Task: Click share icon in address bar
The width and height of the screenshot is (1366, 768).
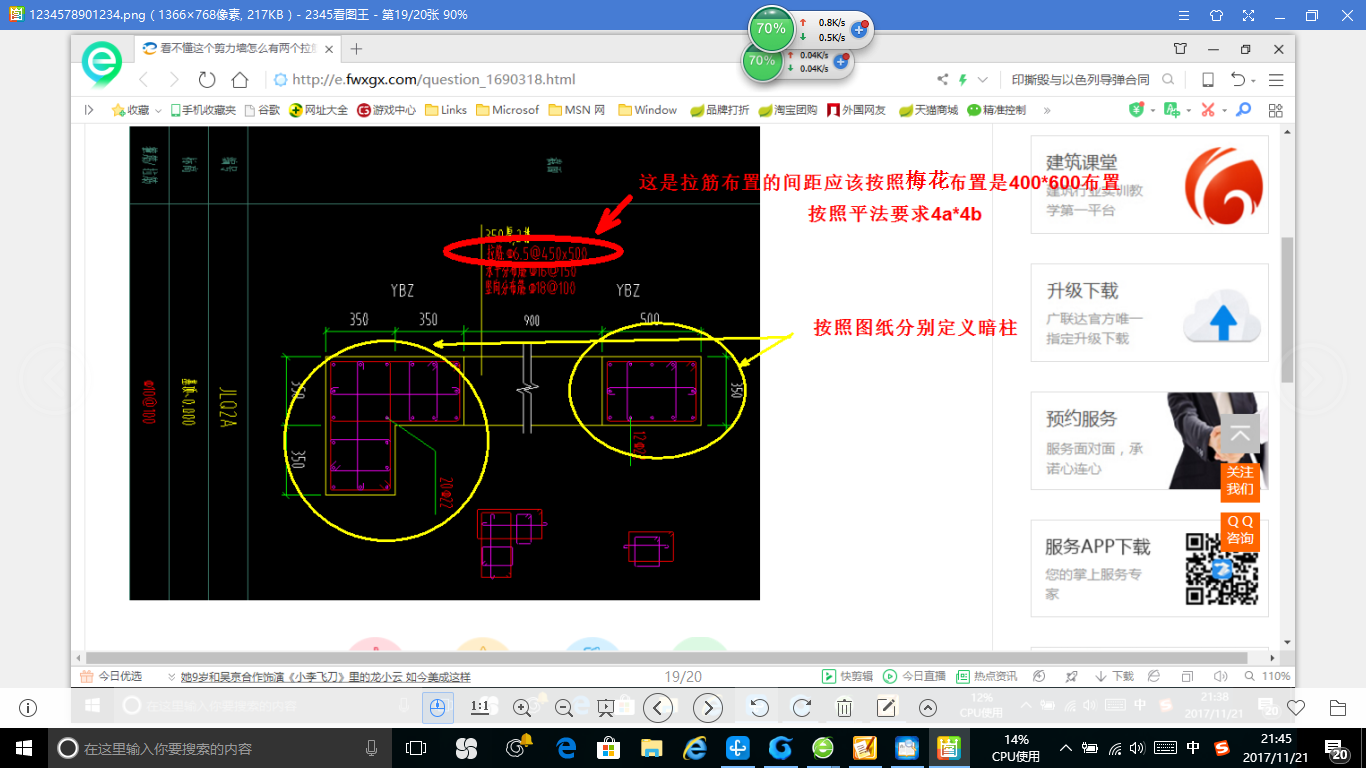Action: pos(943,79)
